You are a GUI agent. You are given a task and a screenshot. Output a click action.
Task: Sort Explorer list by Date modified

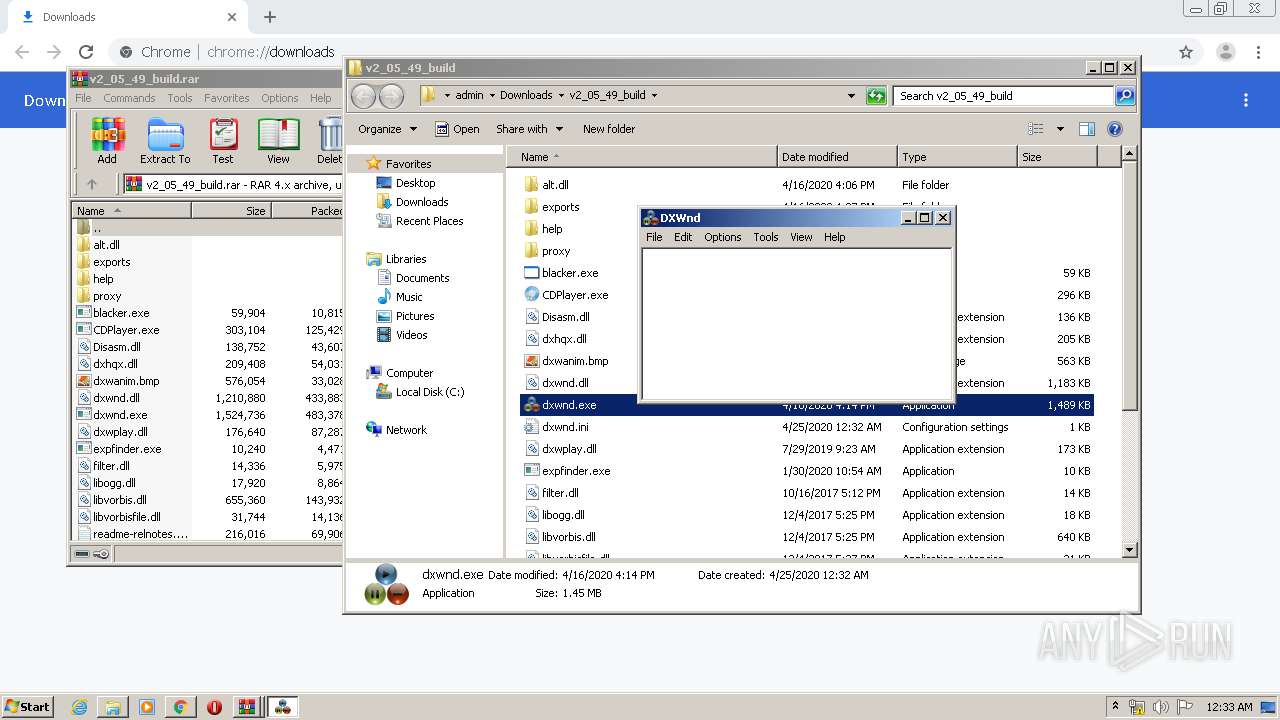(x=837, y=157)
